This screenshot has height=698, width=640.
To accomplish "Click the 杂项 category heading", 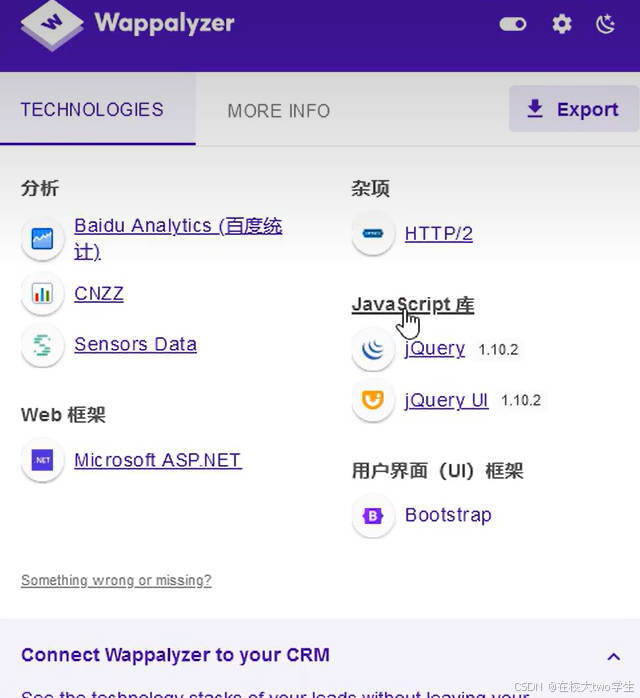I will pos(370,188).
